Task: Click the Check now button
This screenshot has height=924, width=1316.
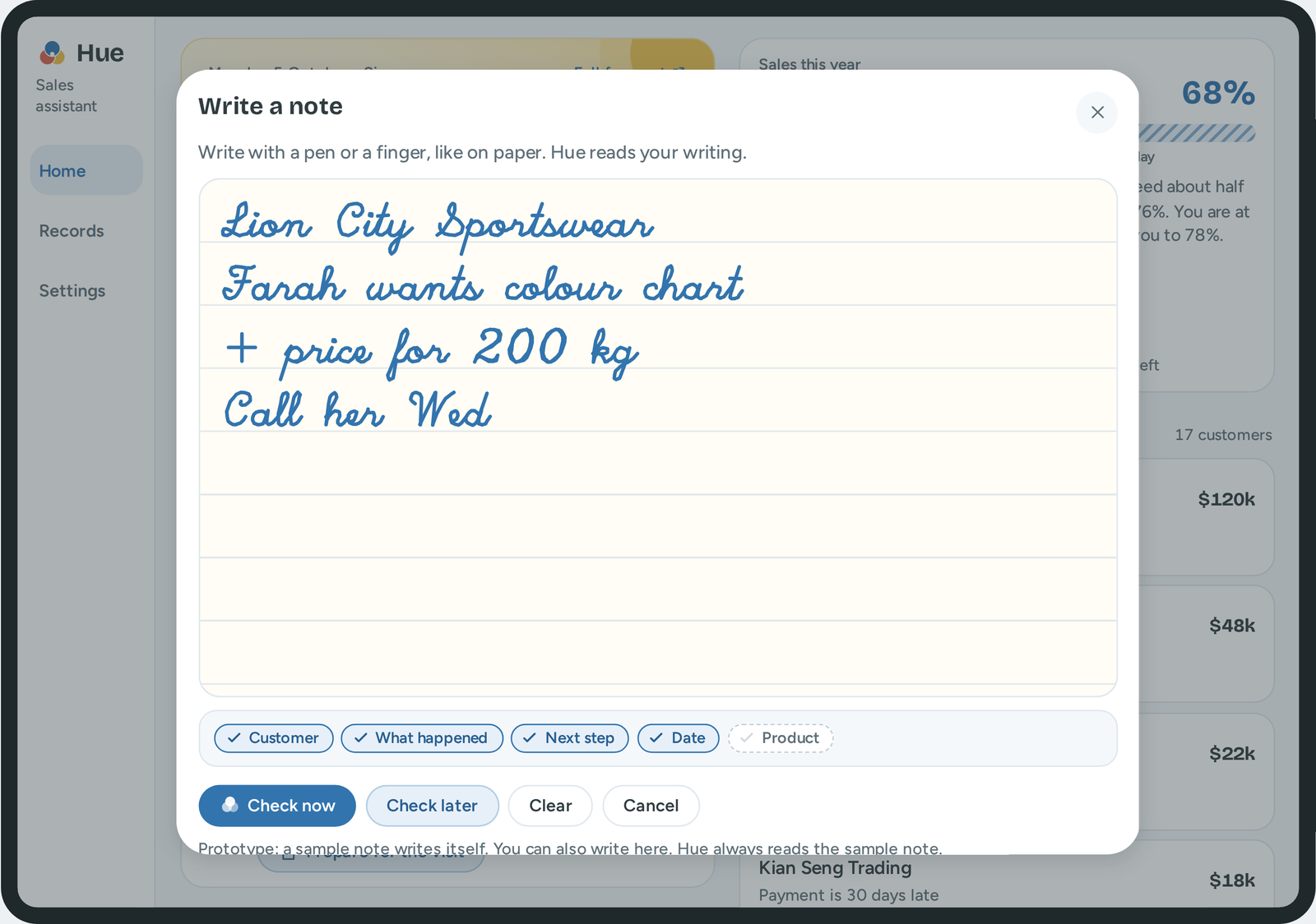Action: pyautogui.click(x=277, y=806)
